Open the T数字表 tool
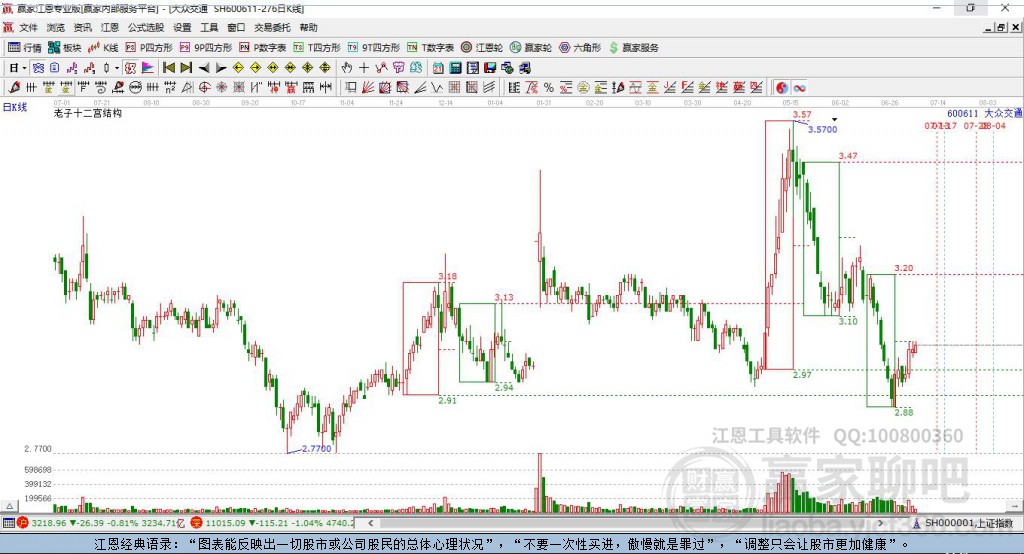The image size is (1024, 554). (430, 48)
